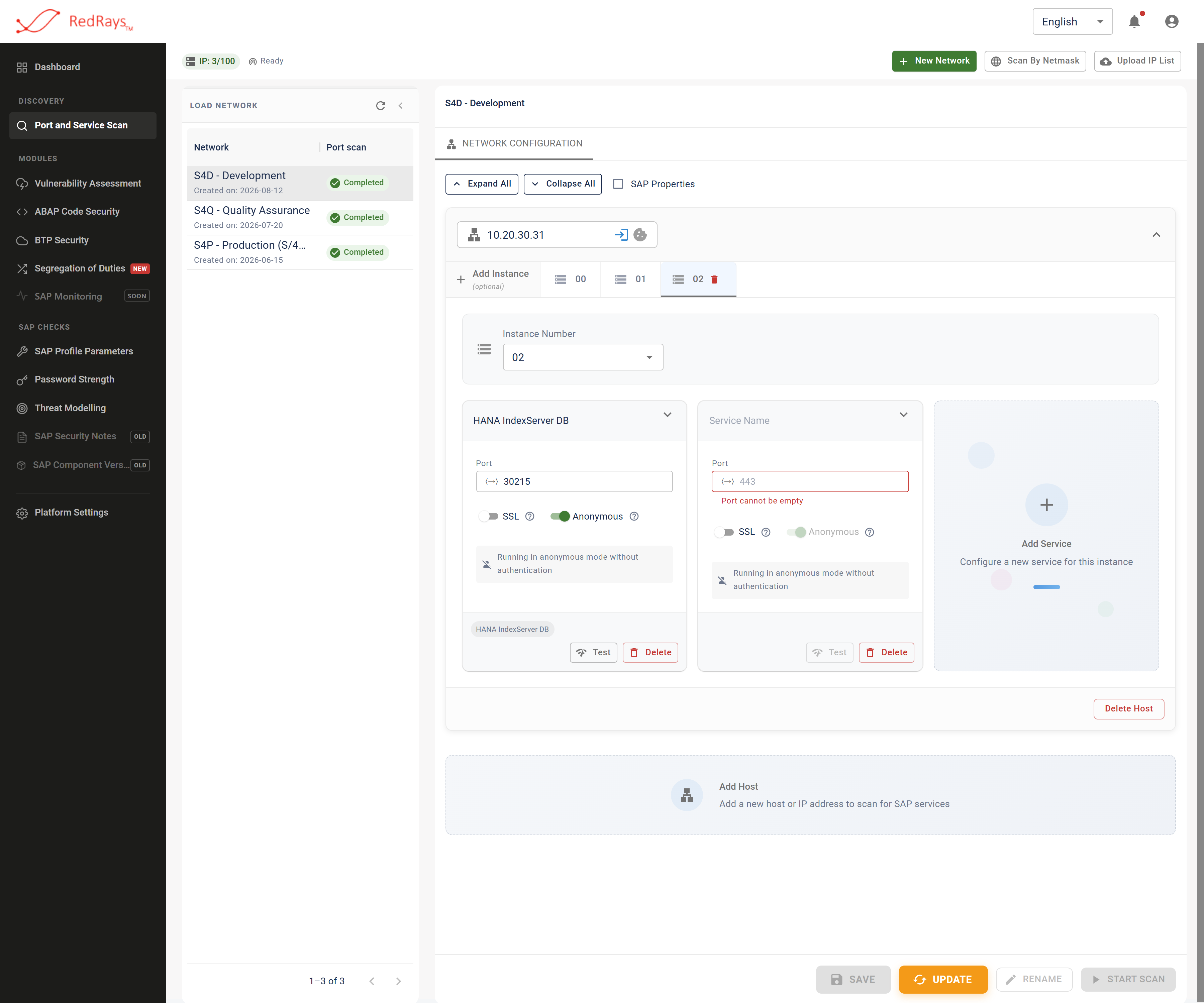Open SAP Profile Parameters check
1204x1003 pixels.
[83, 351]
